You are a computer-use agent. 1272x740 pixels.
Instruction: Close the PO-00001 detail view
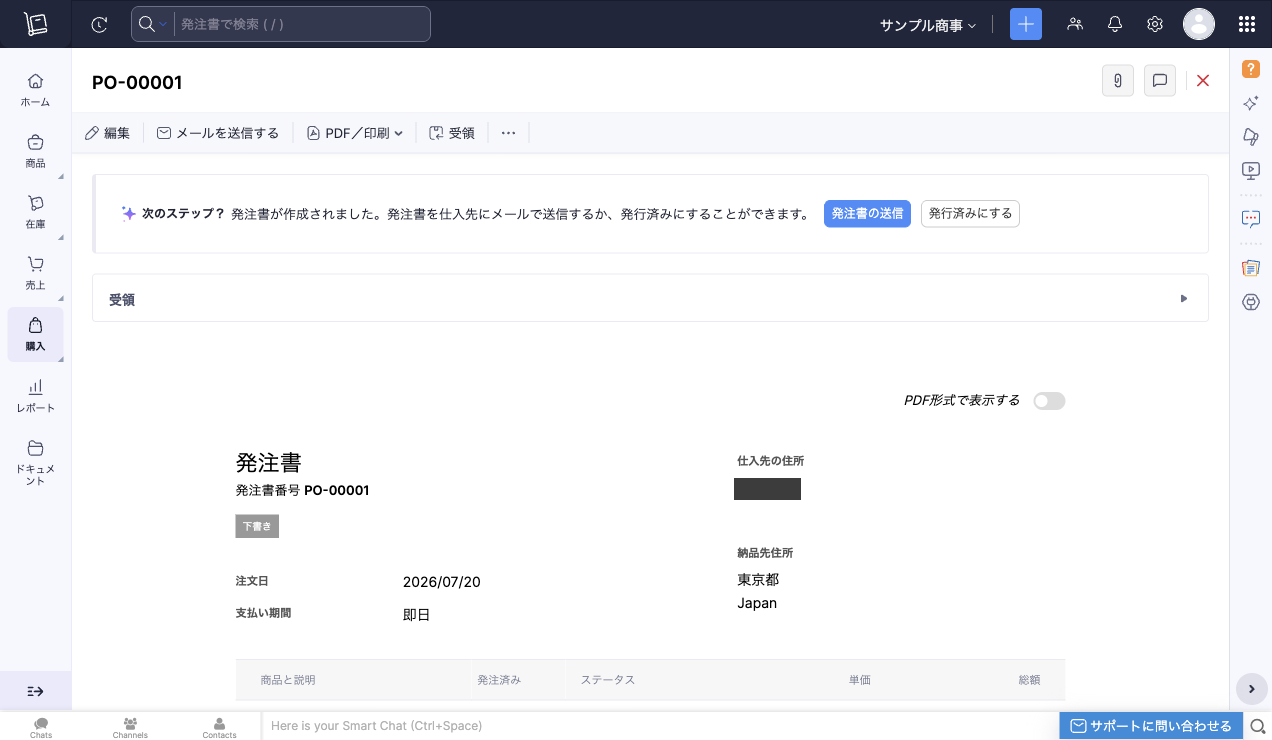tap(1203, 81)
